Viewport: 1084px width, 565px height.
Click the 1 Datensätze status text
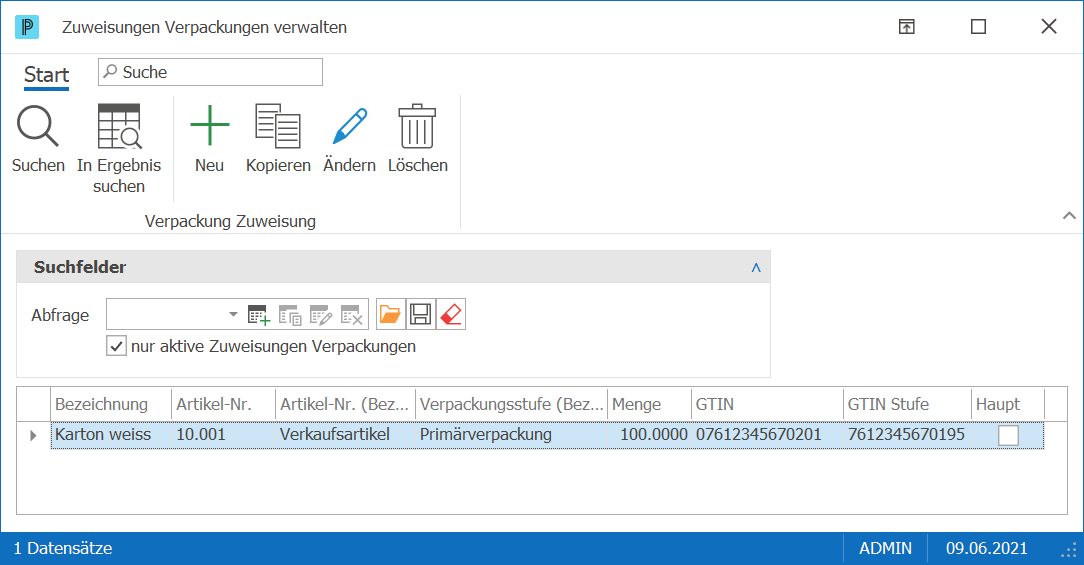pyautogui.click(x=63, y=548)
